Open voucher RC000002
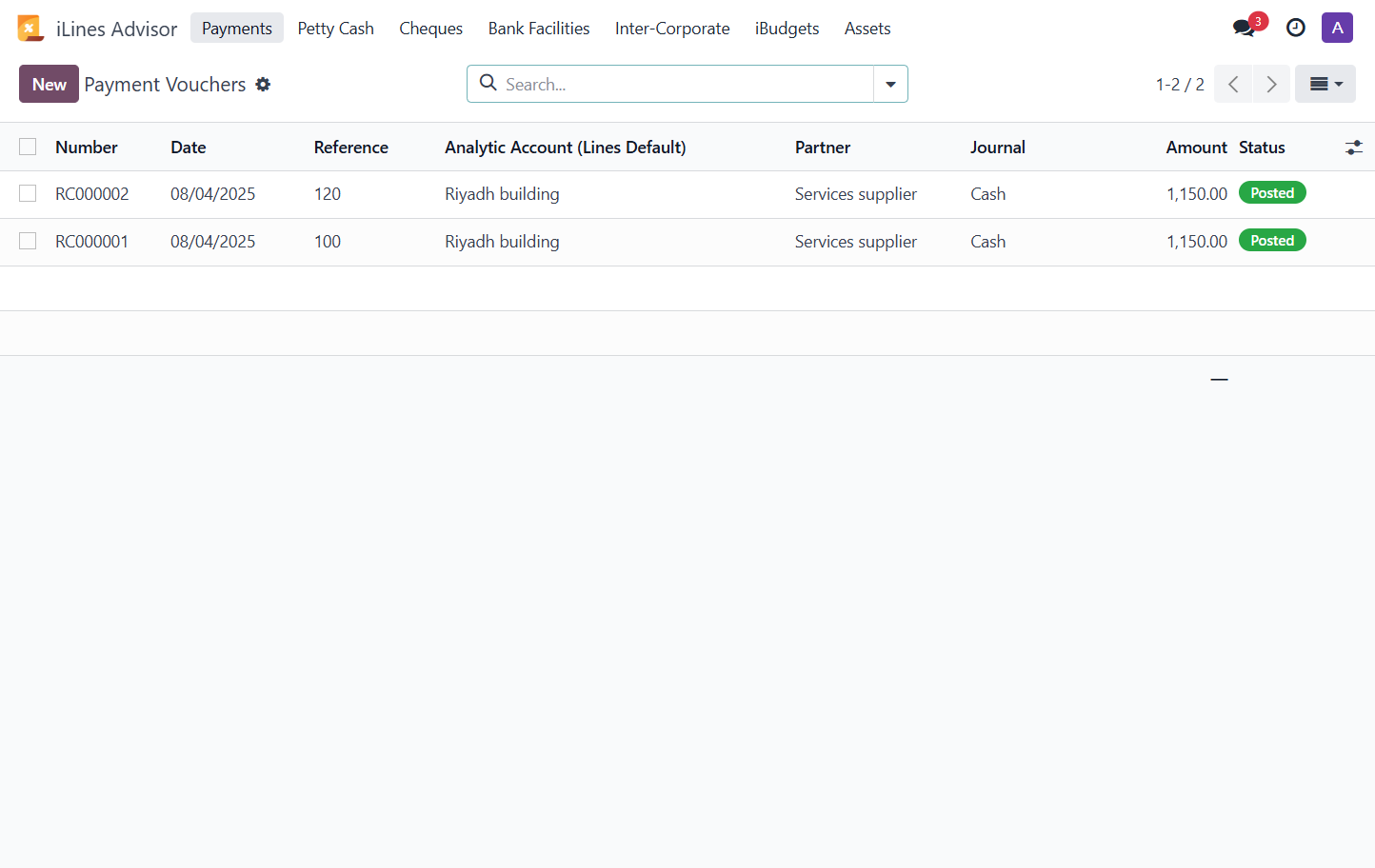The height and width of the screenshot is (868, 1375). (91, 193)
